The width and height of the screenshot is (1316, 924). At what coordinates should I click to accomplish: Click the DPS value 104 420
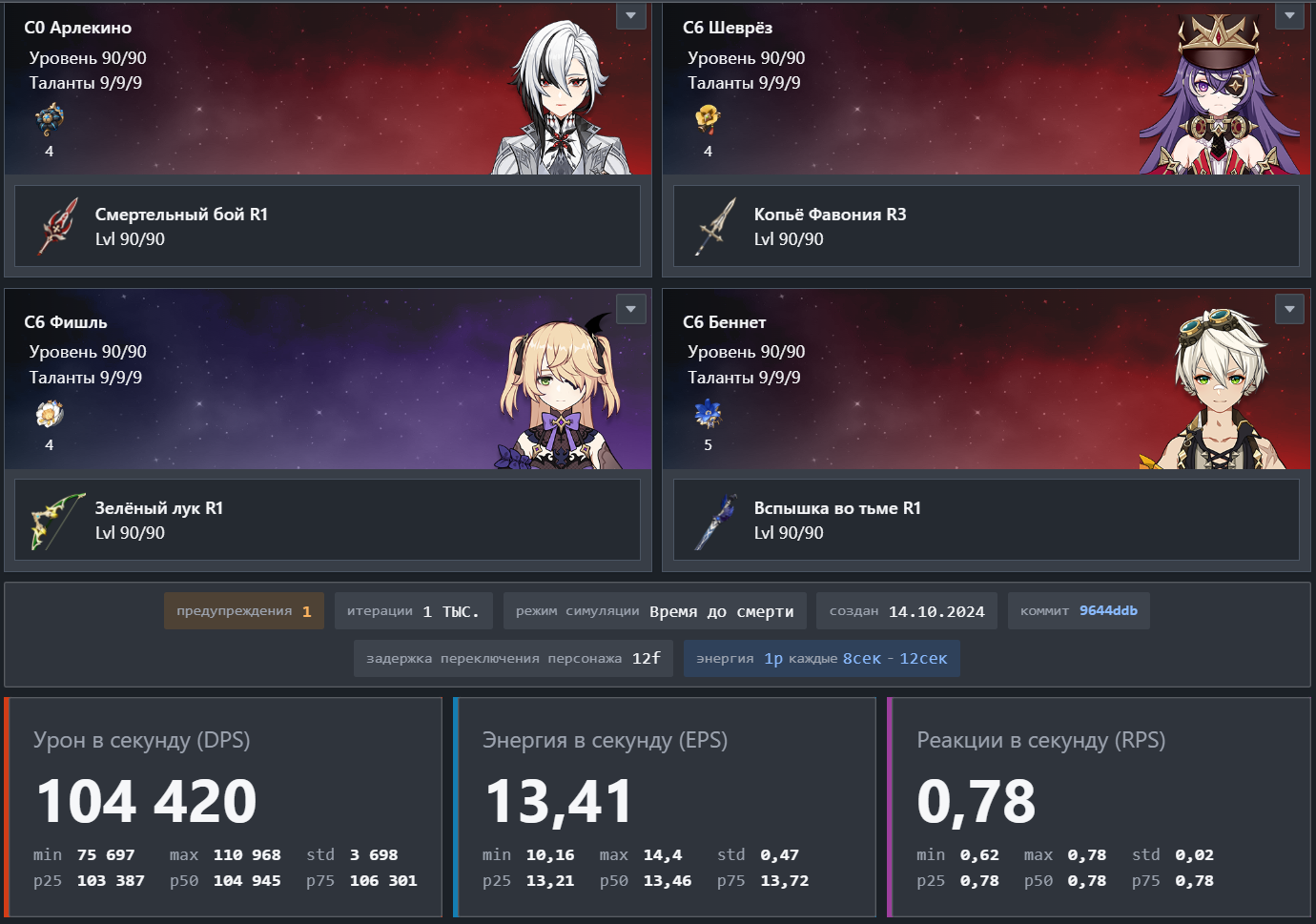(x=147, y=801)
